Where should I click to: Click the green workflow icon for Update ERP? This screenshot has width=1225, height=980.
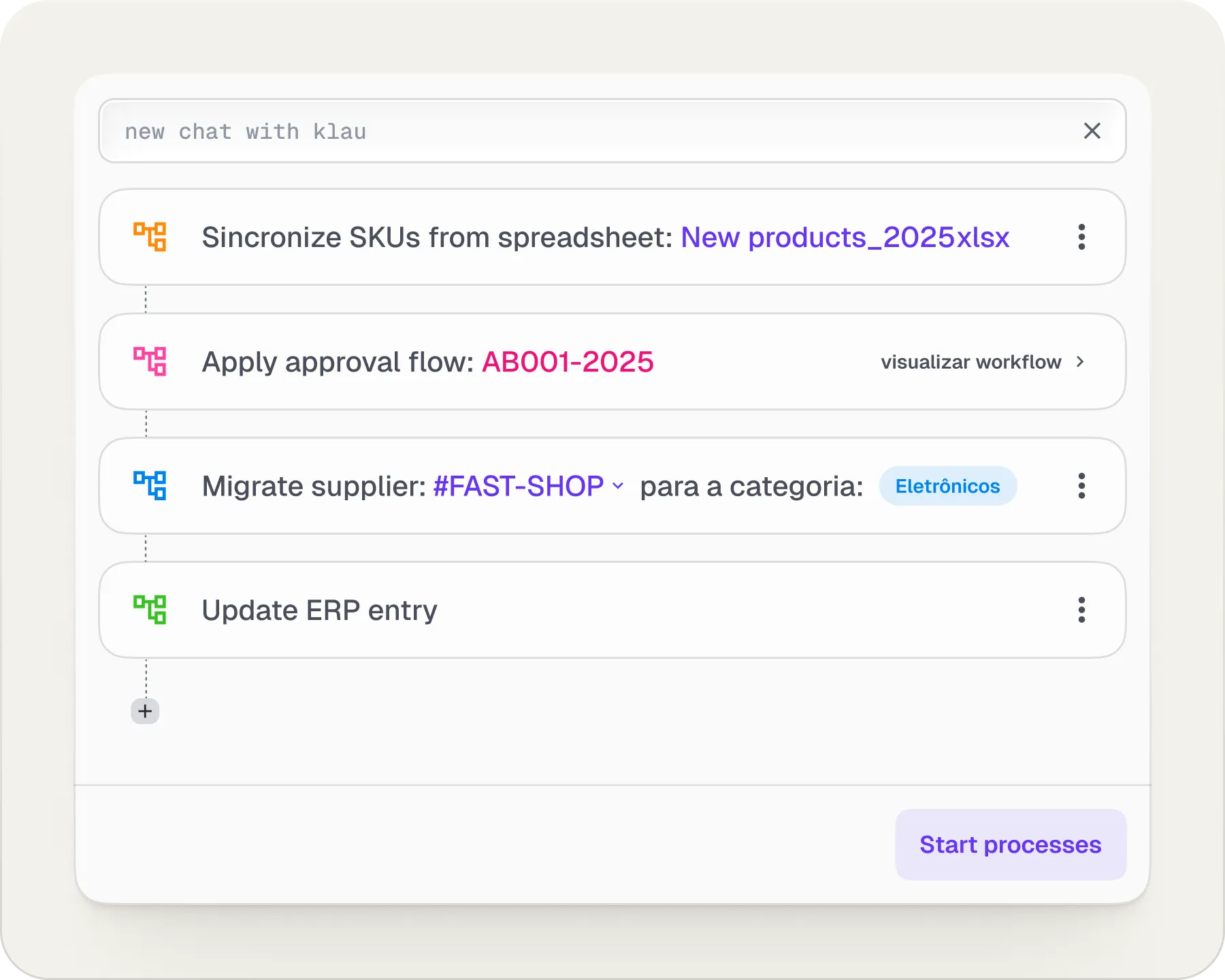150,610
